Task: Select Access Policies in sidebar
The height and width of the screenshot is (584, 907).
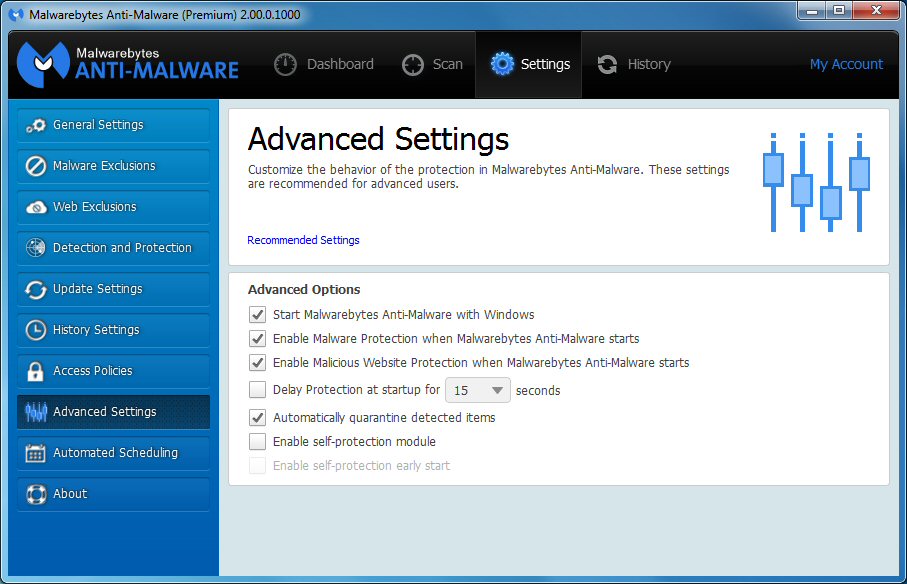Action: point(113,371)
